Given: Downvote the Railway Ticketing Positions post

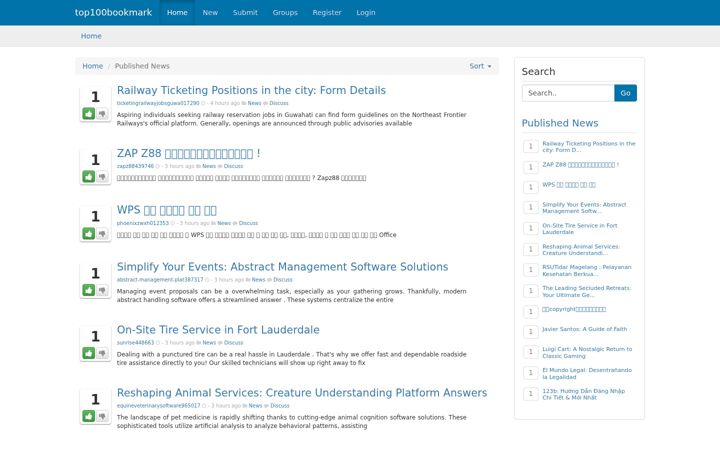Looking at the screenshot, I should pos(102,114).
